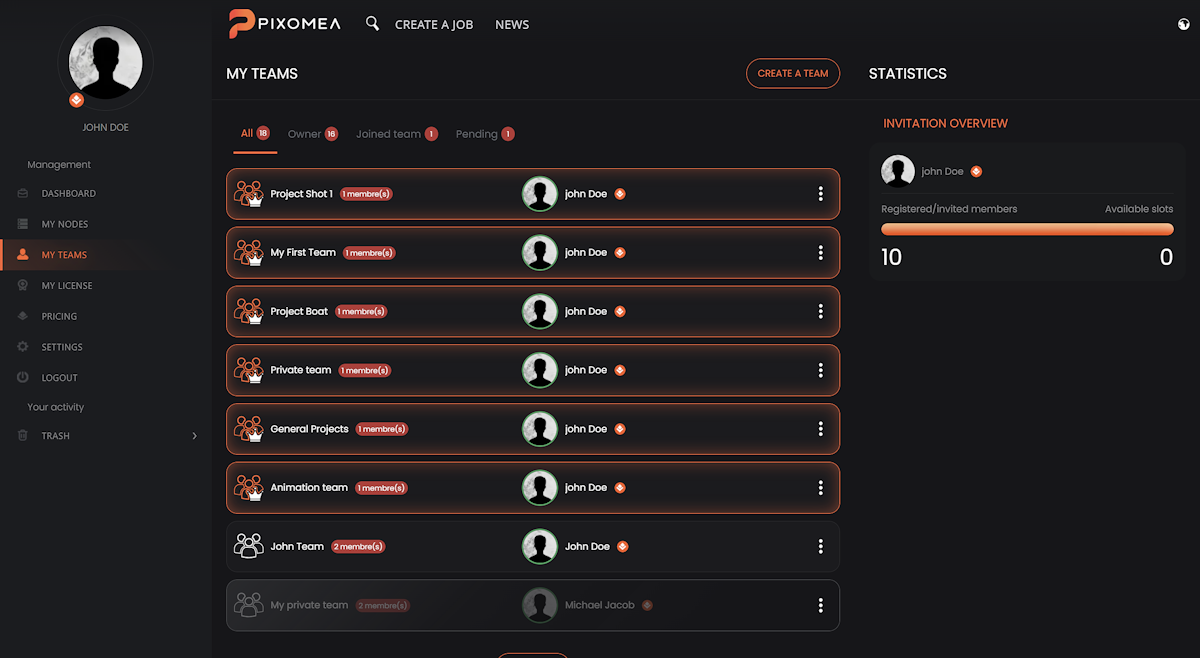The image size is (1200, 658).
Task: Open Pricing sidebar link
Action: [59, 316]
